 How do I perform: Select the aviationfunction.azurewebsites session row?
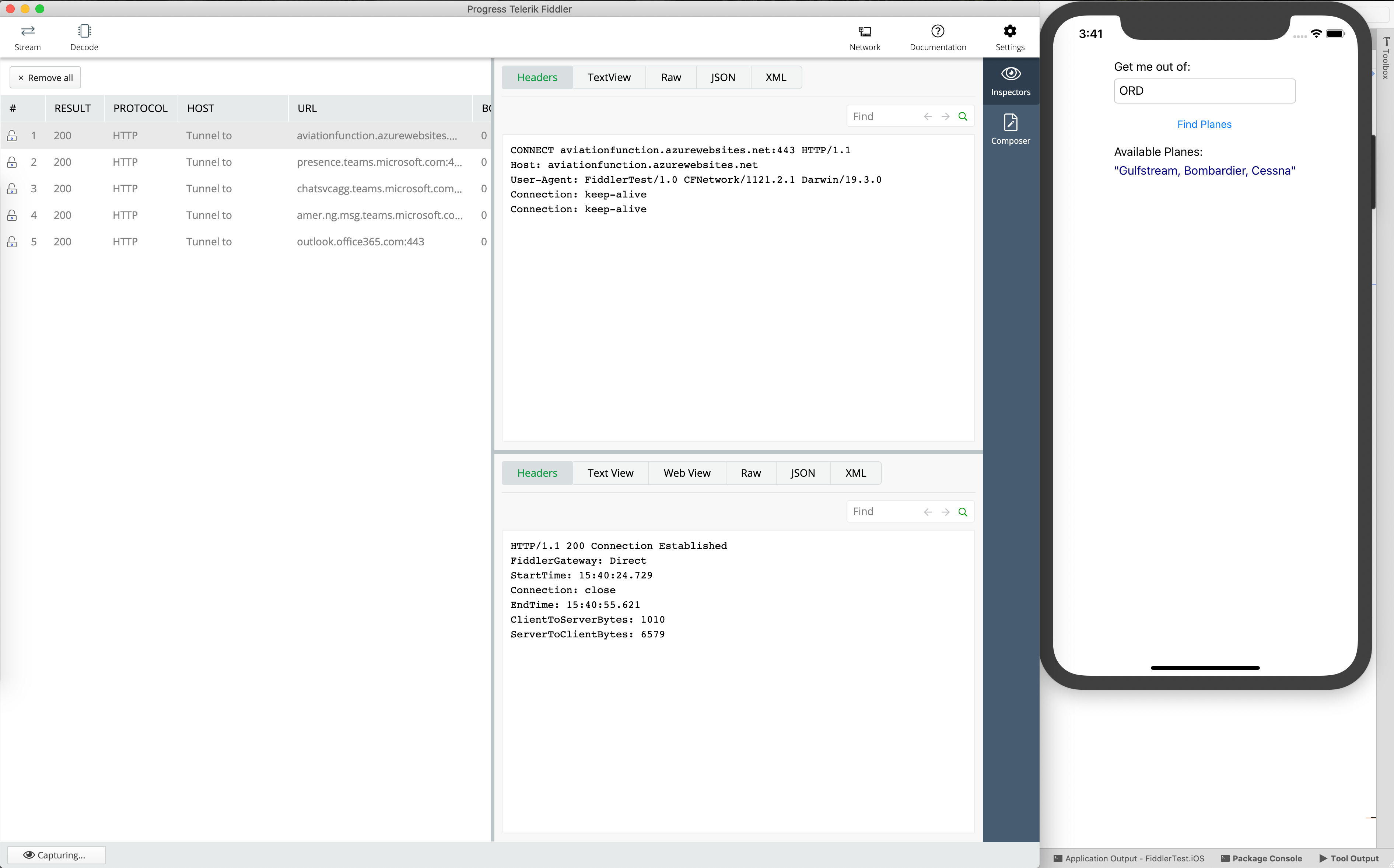pos(246,136)
